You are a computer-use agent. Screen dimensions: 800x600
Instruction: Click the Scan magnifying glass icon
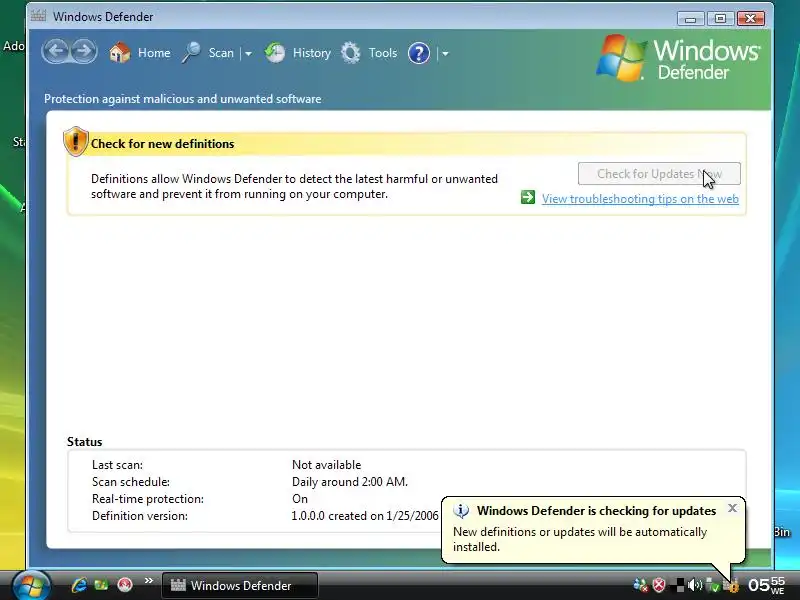(x=191, y=53)
